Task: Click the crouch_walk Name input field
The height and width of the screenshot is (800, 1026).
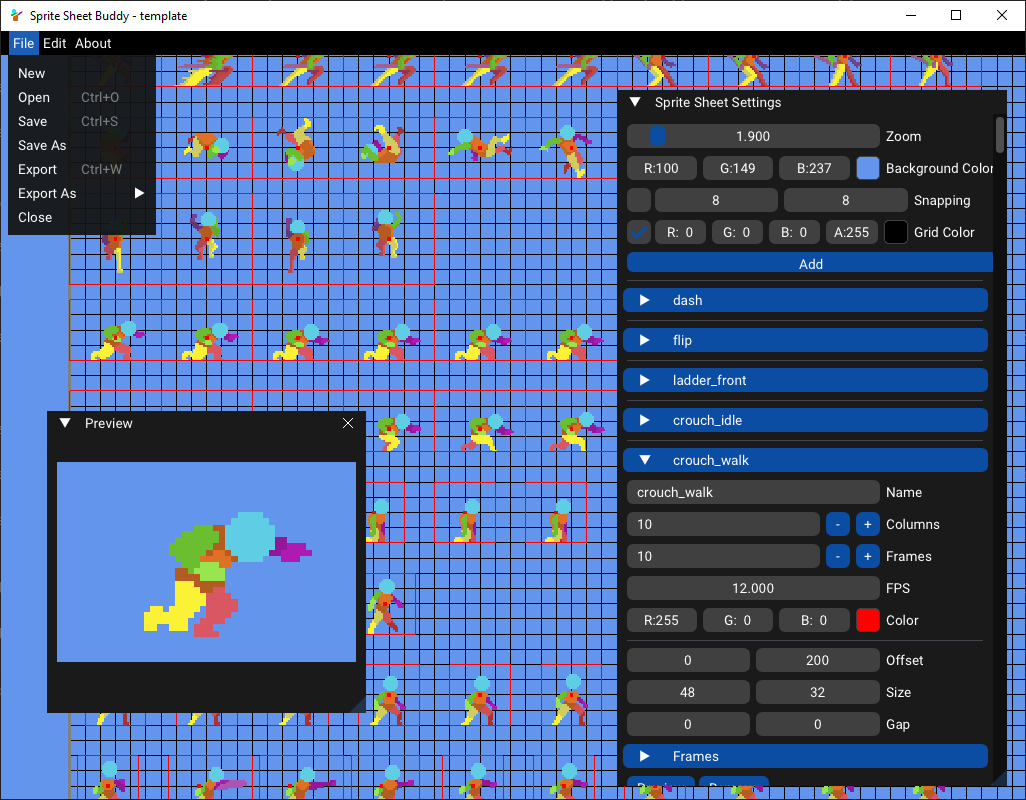Action: 753,492
